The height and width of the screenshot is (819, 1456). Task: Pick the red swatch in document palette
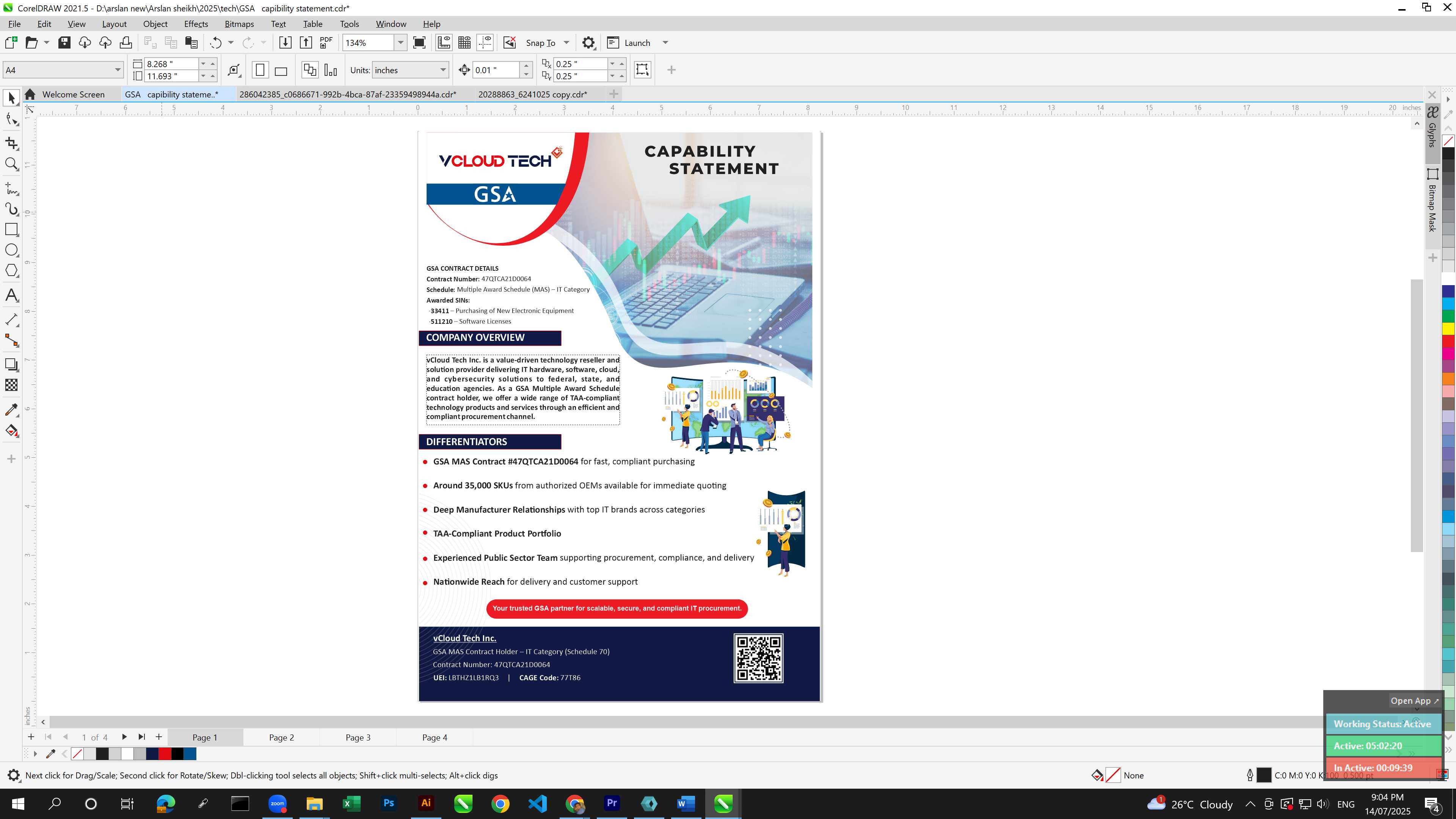[x=165, y=753]
